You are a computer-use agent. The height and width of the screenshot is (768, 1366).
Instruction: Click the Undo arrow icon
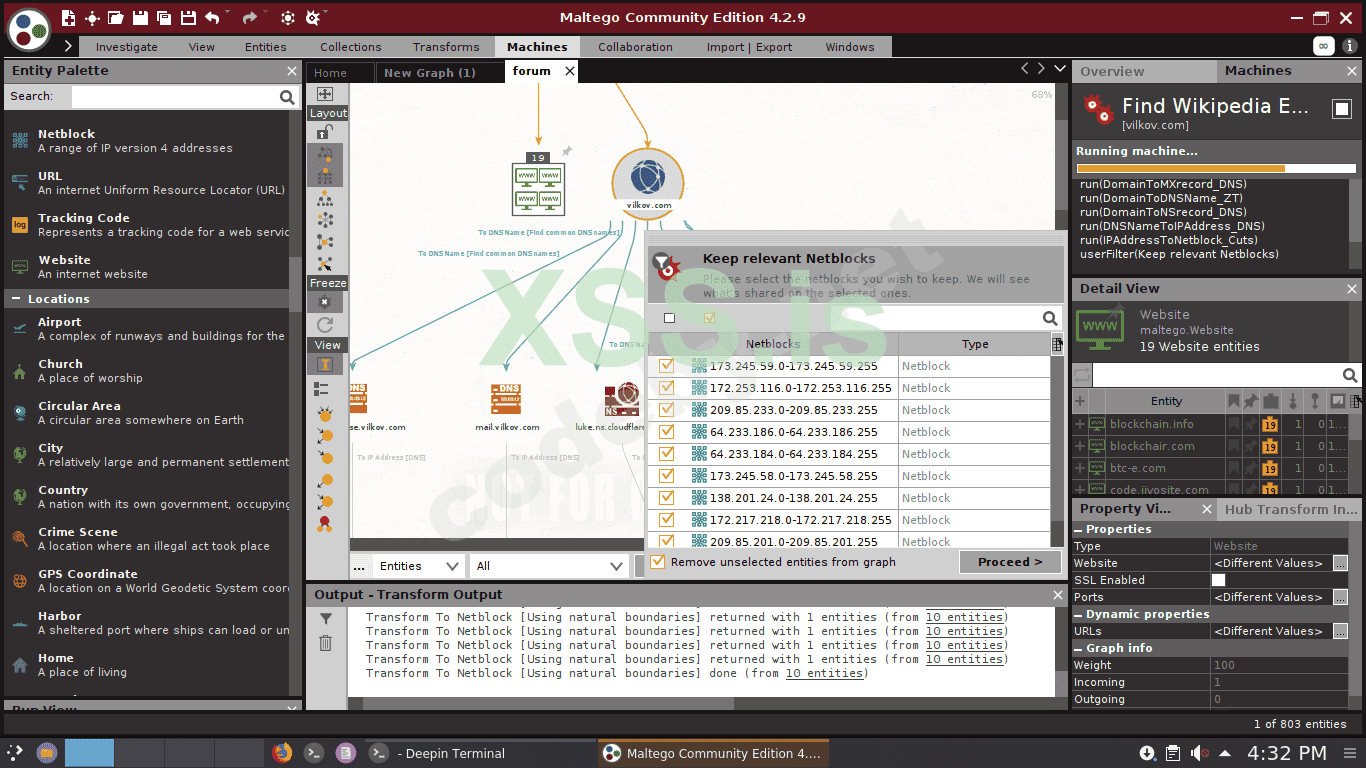[x=212, y=18]
